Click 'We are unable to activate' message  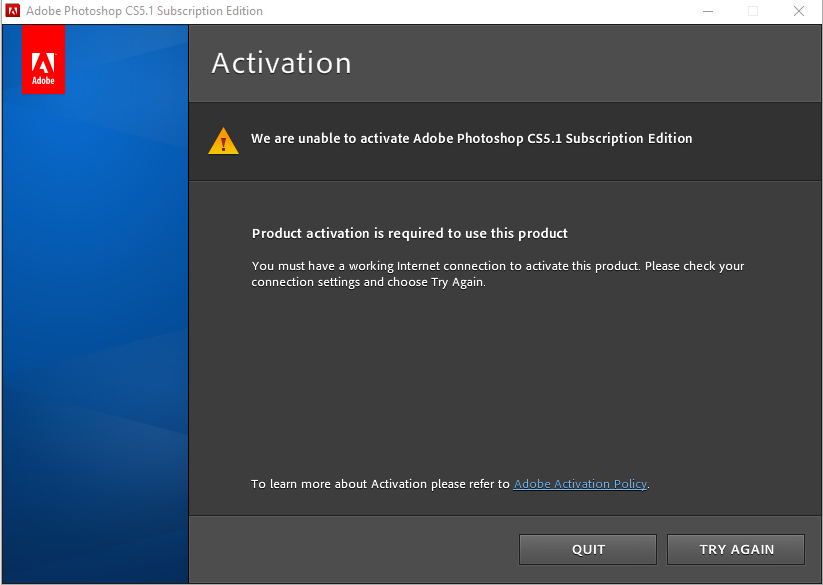coord(471,139)
